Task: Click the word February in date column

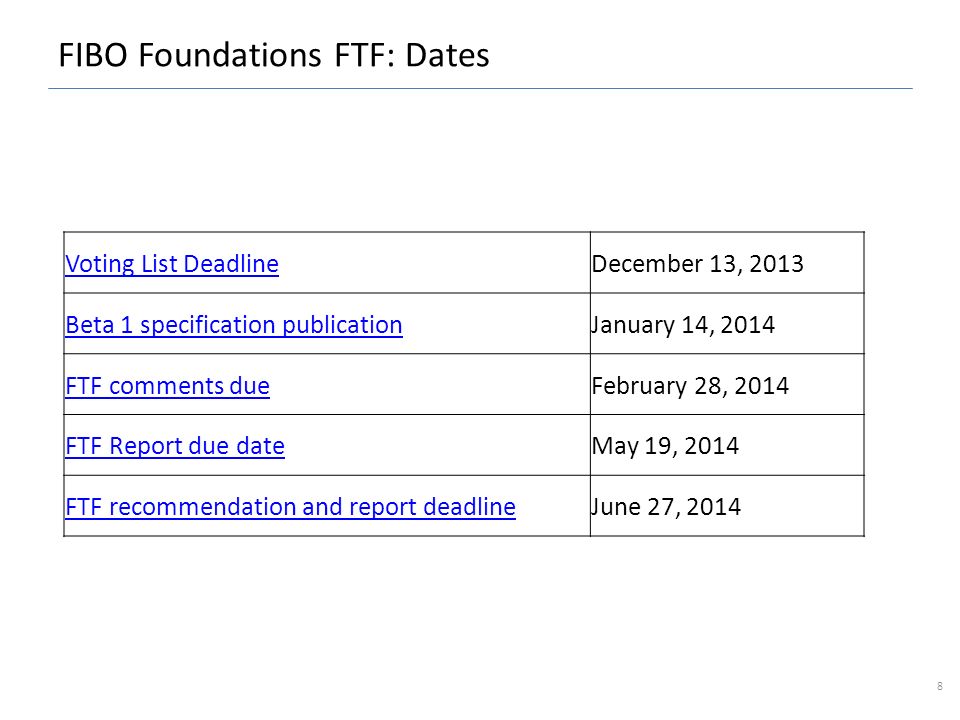Action: coord(639,386)
